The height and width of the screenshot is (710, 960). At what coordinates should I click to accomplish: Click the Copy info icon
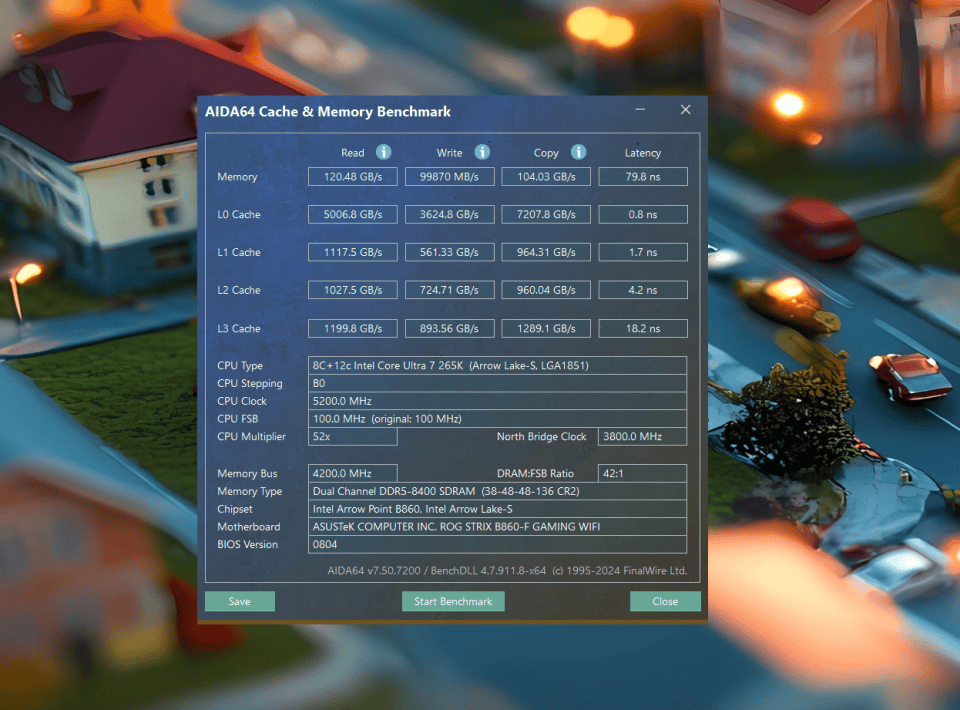pos(578,152)
